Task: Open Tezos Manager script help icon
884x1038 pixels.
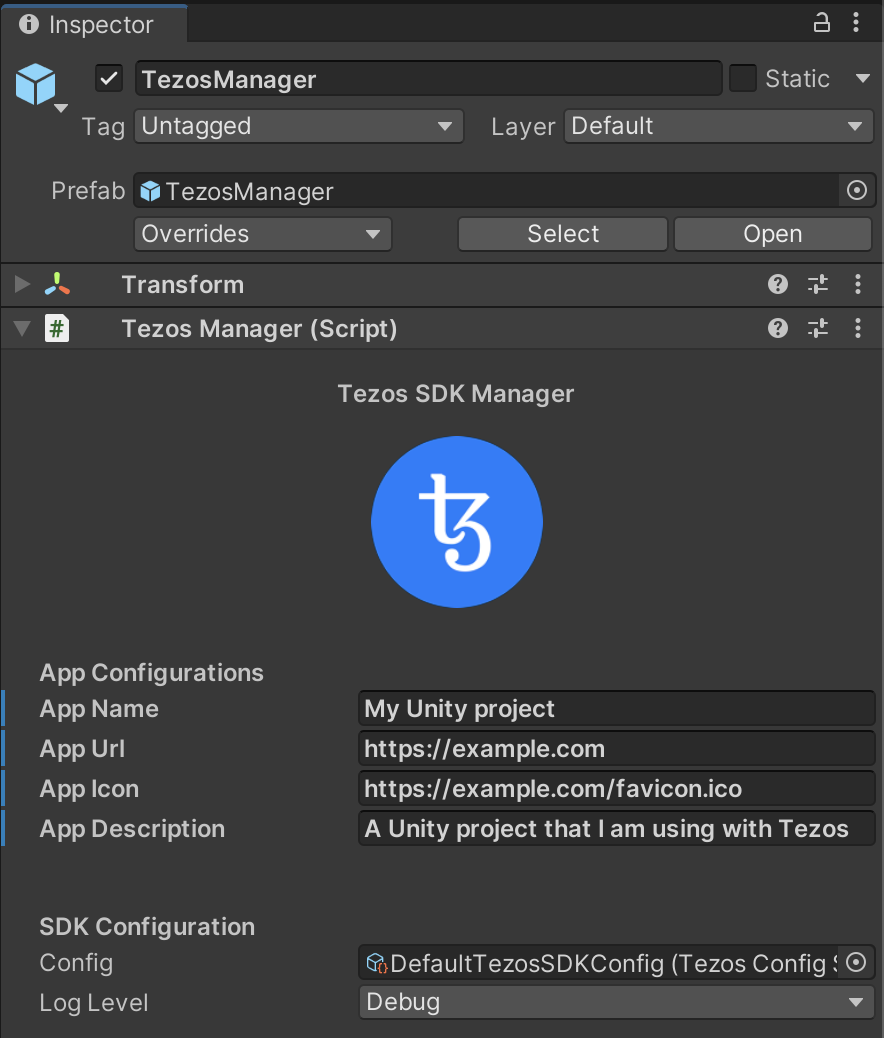Action: tap(778, 328)
